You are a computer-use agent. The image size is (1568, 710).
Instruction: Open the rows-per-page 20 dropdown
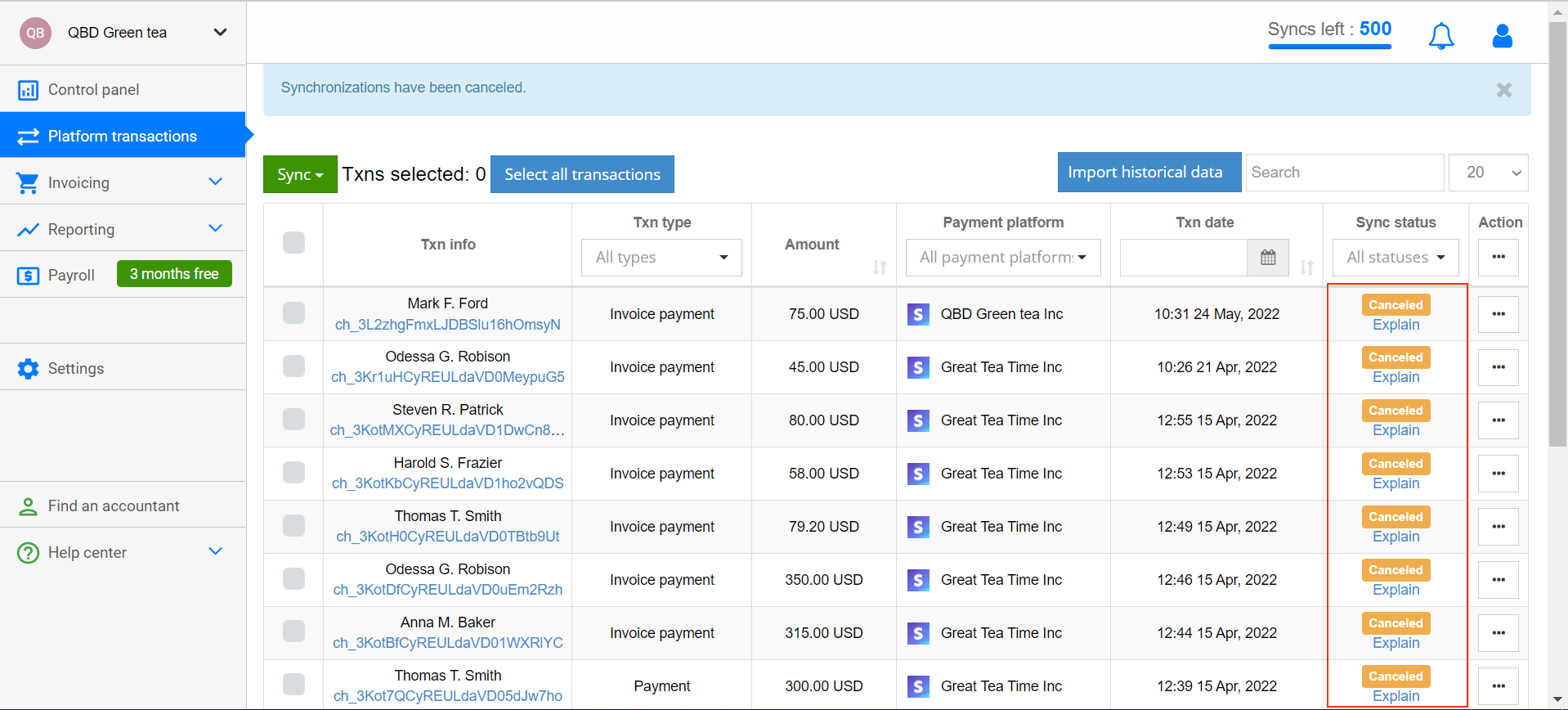(x=1489, y=173)
